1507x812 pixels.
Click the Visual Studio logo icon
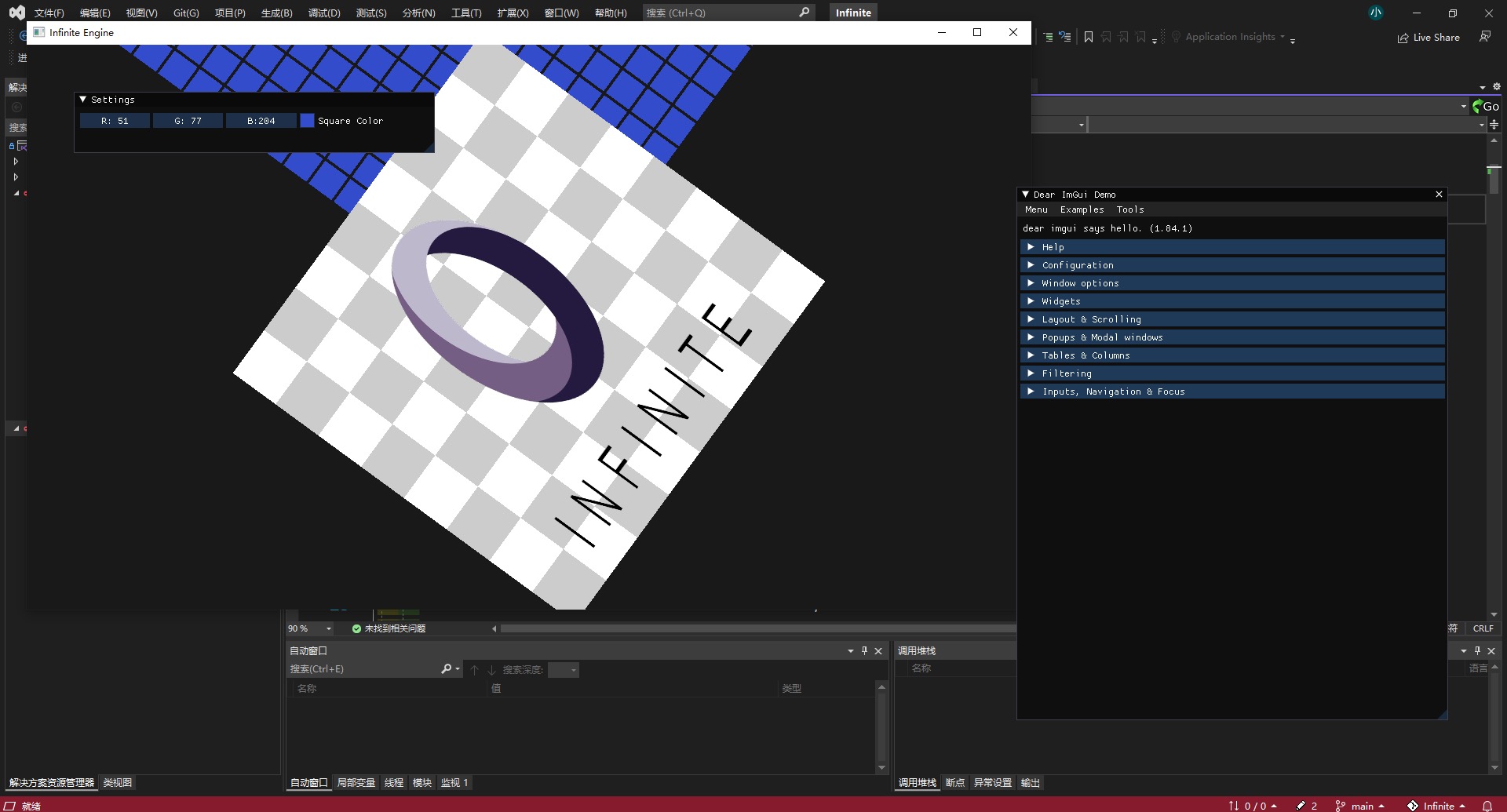click(16, 13)
